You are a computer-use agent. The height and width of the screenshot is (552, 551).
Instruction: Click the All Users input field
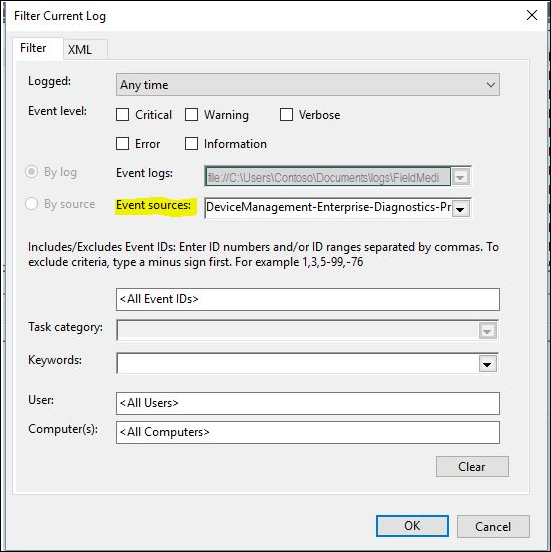[x=308, y=403]
